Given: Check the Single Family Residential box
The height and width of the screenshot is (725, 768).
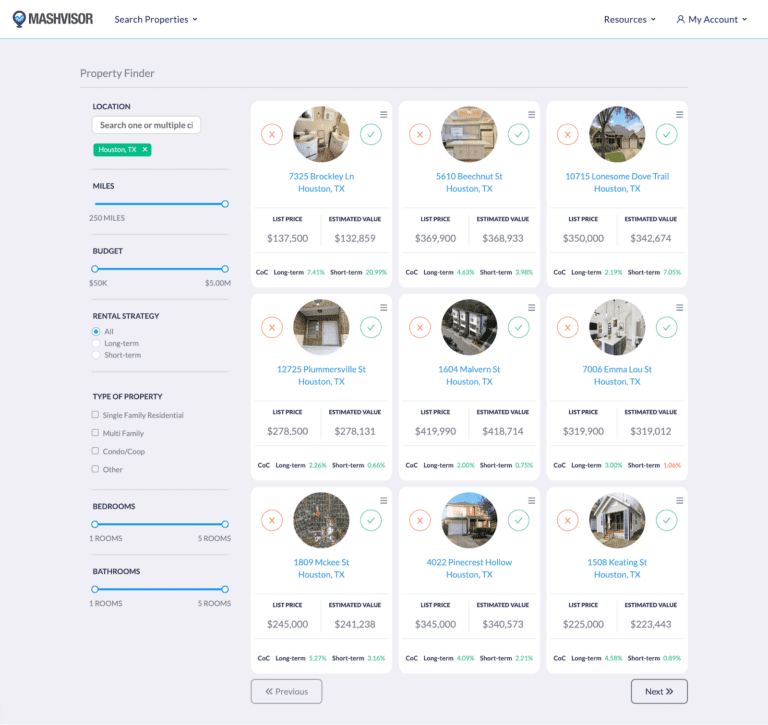Looking at the screenshot, I should click(x=96, y=415).
